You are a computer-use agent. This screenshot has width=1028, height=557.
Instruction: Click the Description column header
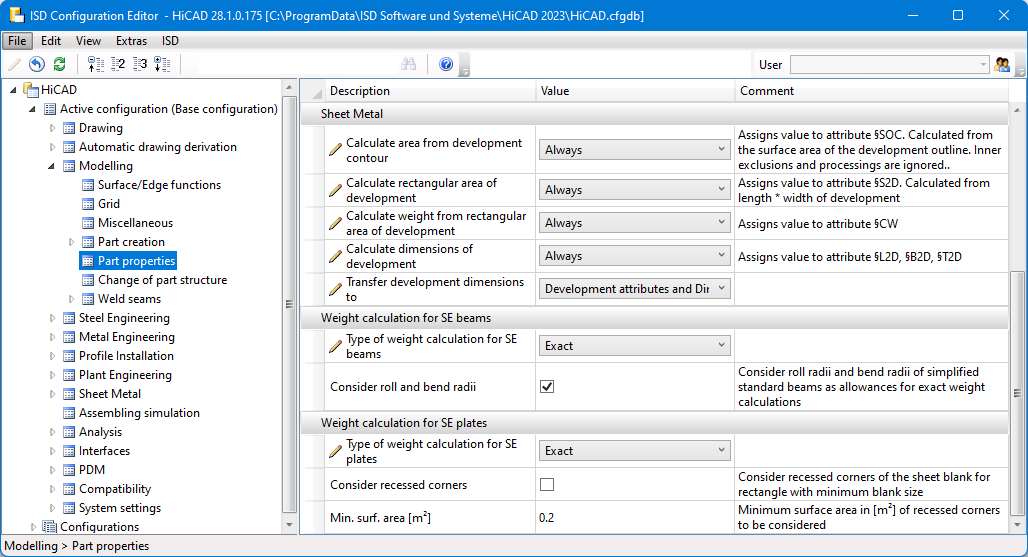(430, 91)
